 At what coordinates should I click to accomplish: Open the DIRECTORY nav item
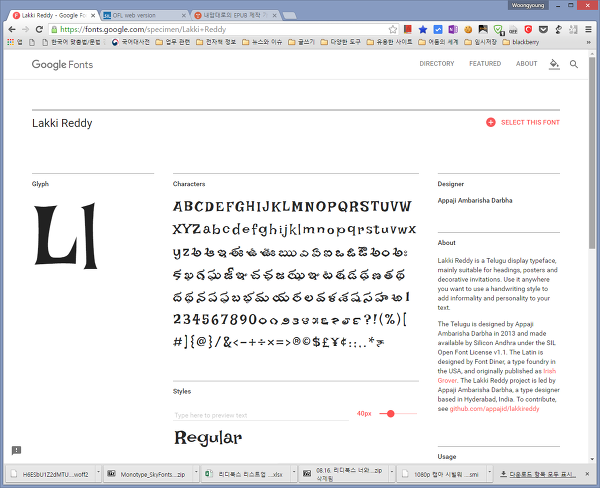[x=437, y=64]
